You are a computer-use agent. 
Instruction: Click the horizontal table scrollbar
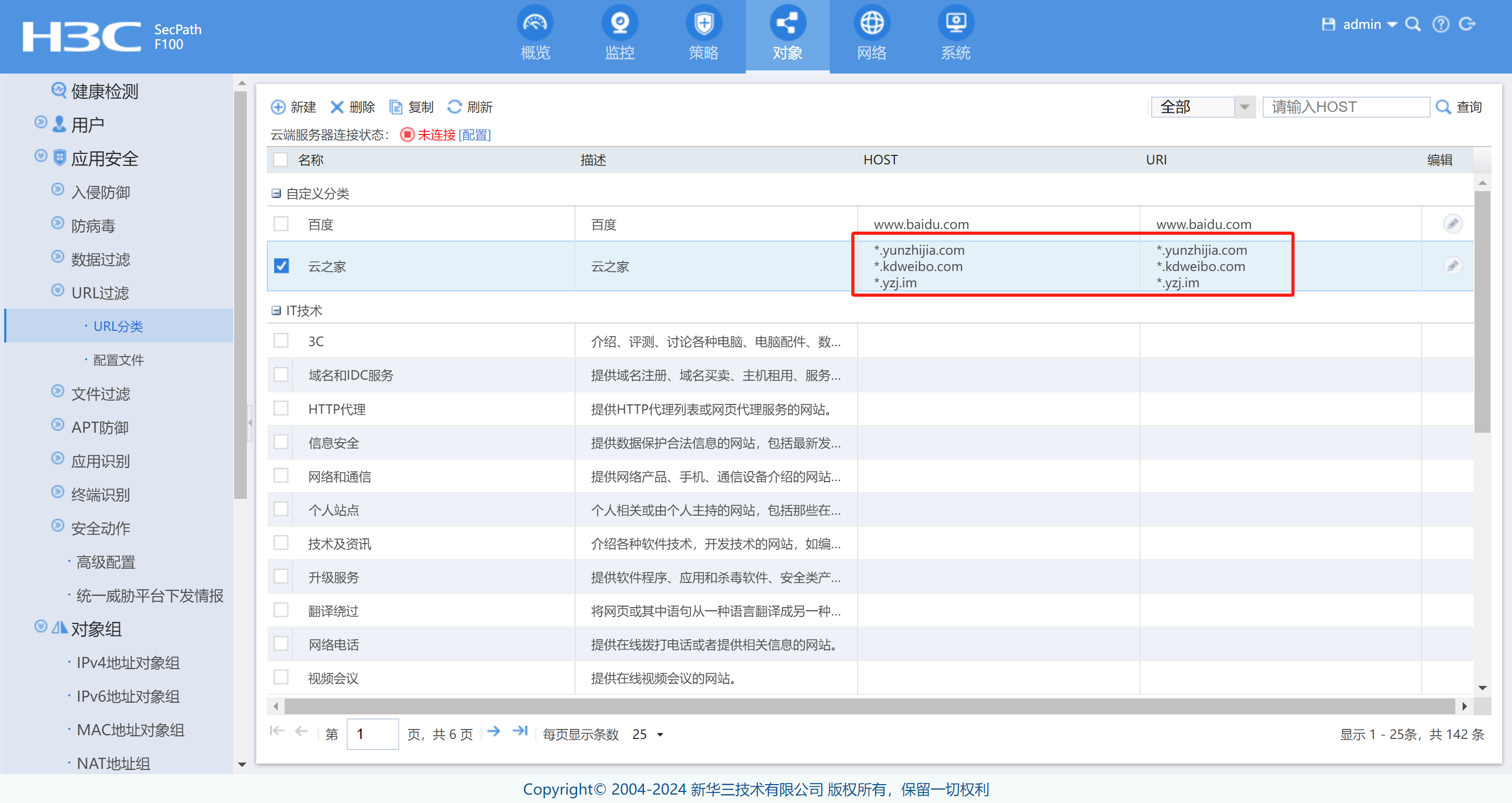[x=869, y=706]
